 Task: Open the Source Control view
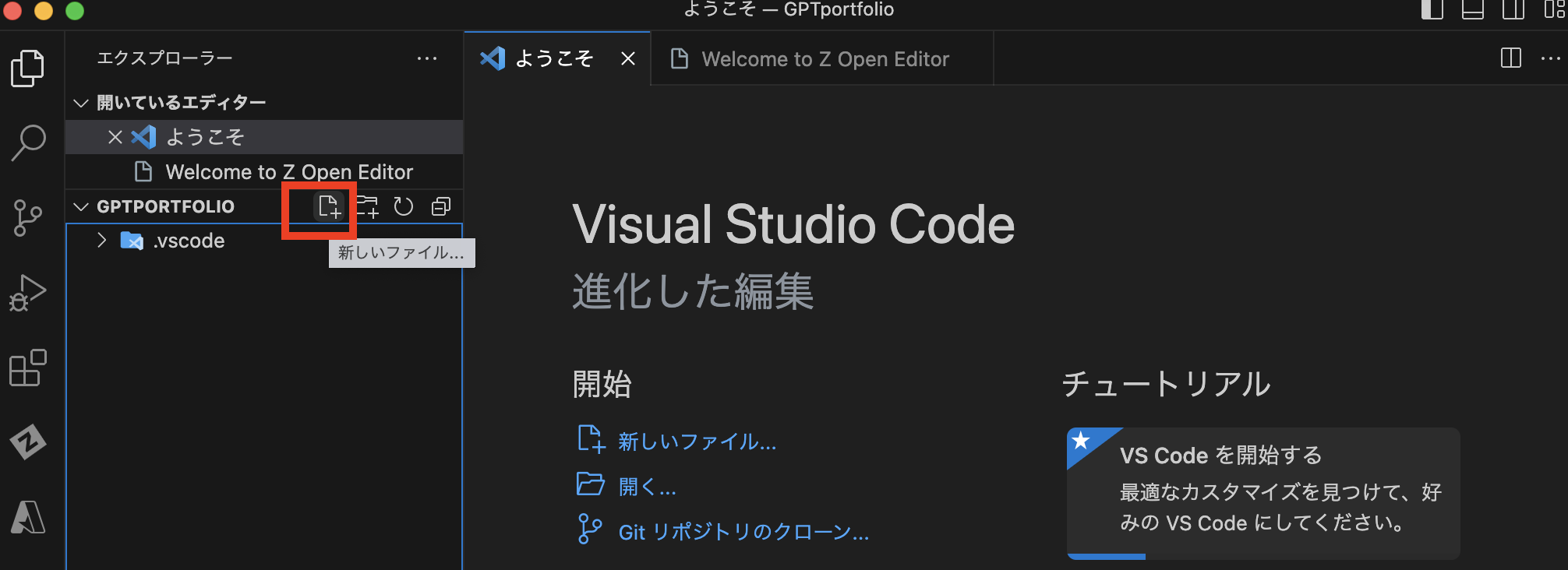tap(28, 218)
